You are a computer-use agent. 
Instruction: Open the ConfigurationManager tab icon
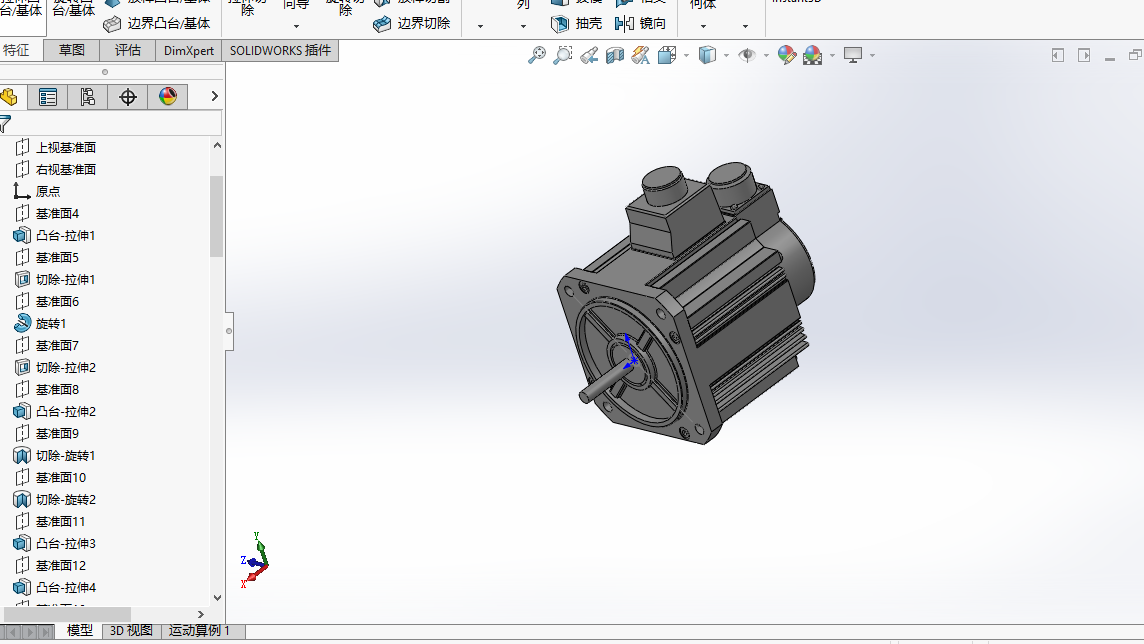[88, 97]
